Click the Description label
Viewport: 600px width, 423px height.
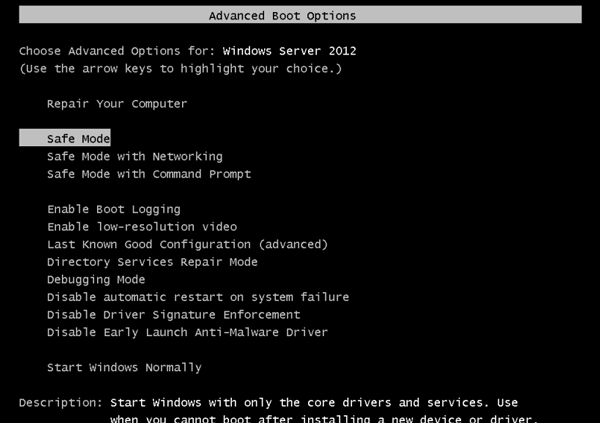point(61,403)
